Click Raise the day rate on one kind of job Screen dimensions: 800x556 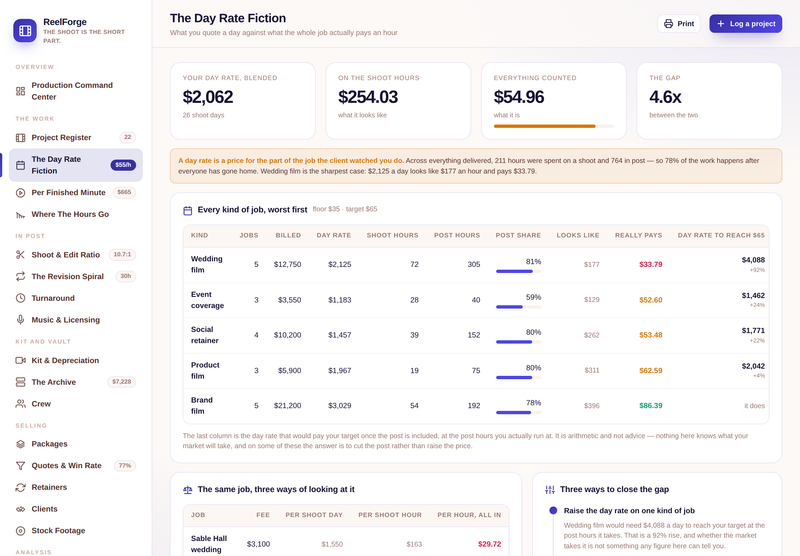pos(629,511)
